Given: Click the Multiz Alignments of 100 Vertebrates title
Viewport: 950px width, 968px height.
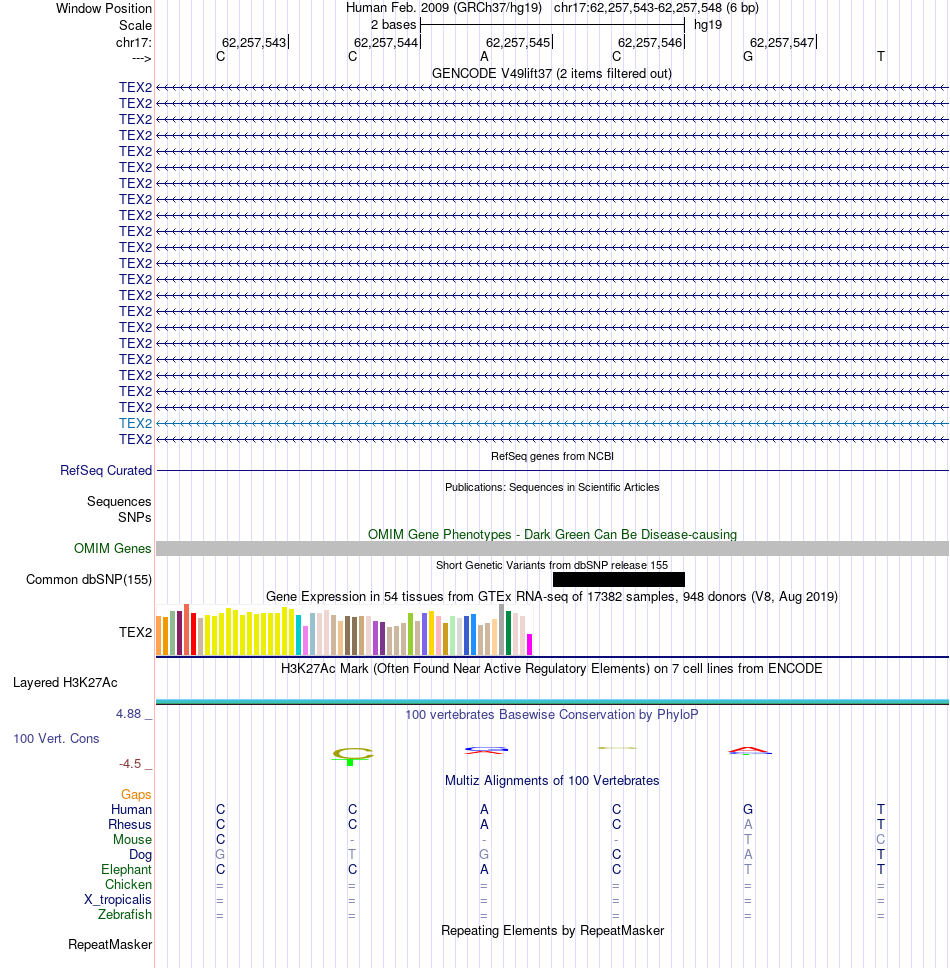Looking at the screenshot, I should tap(552, 780).
